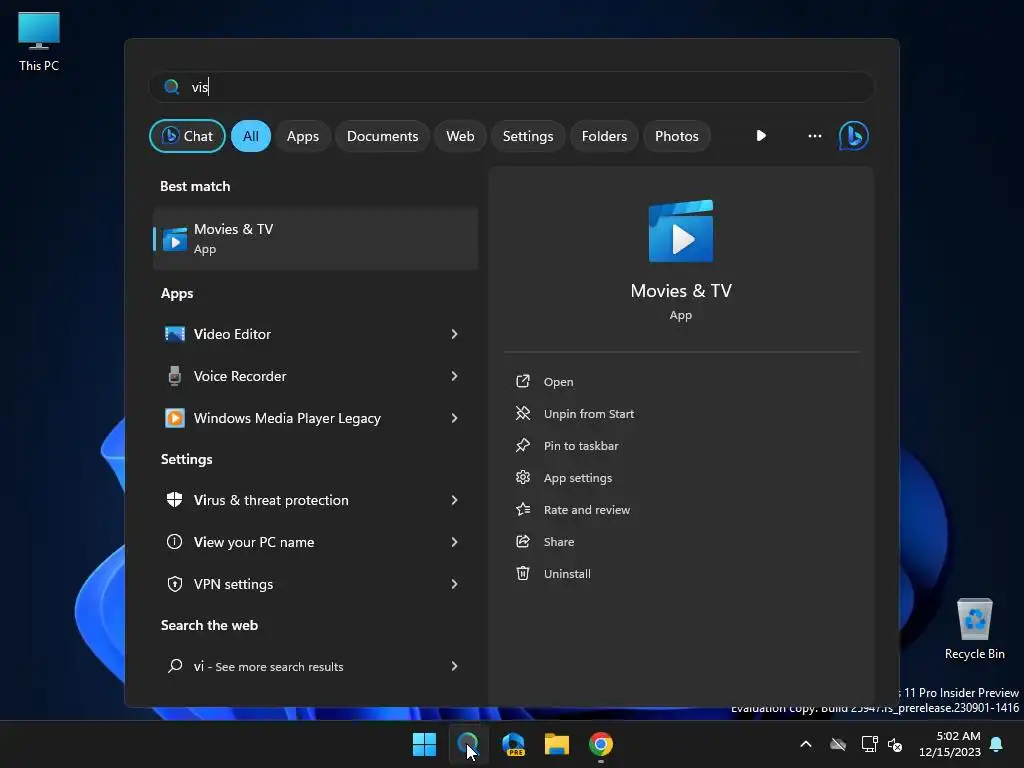
Task: Click inside the search box with 'vis'
Action: click(x=511, y=87)
